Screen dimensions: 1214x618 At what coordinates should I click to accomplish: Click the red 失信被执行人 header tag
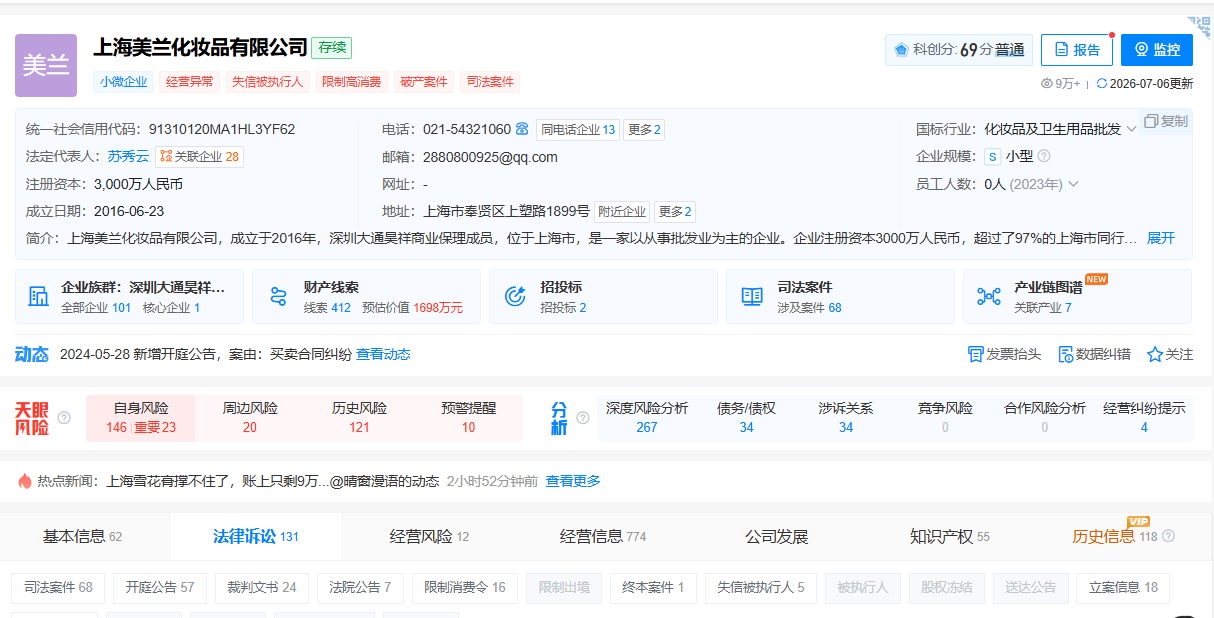pyautogui.click(x=267, y=82)
